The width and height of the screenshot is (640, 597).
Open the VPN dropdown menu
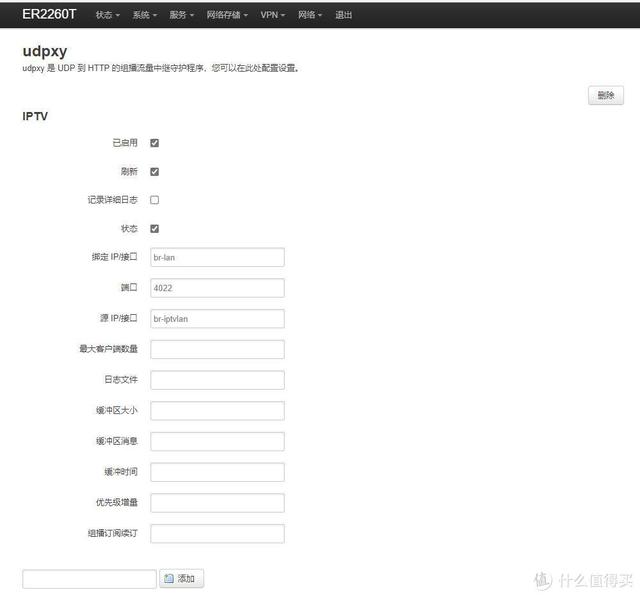tap(273, 15)
